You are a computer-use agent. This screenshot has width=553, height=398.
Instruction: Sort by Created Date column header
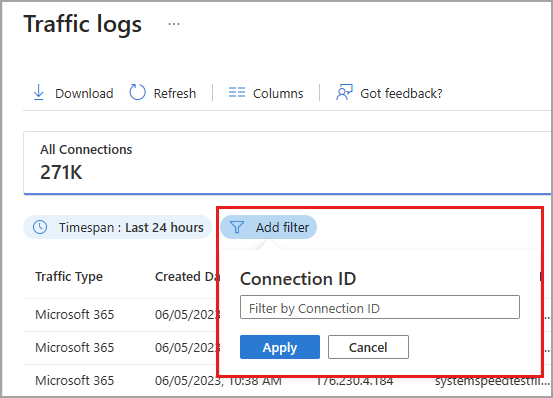[187, 277]
